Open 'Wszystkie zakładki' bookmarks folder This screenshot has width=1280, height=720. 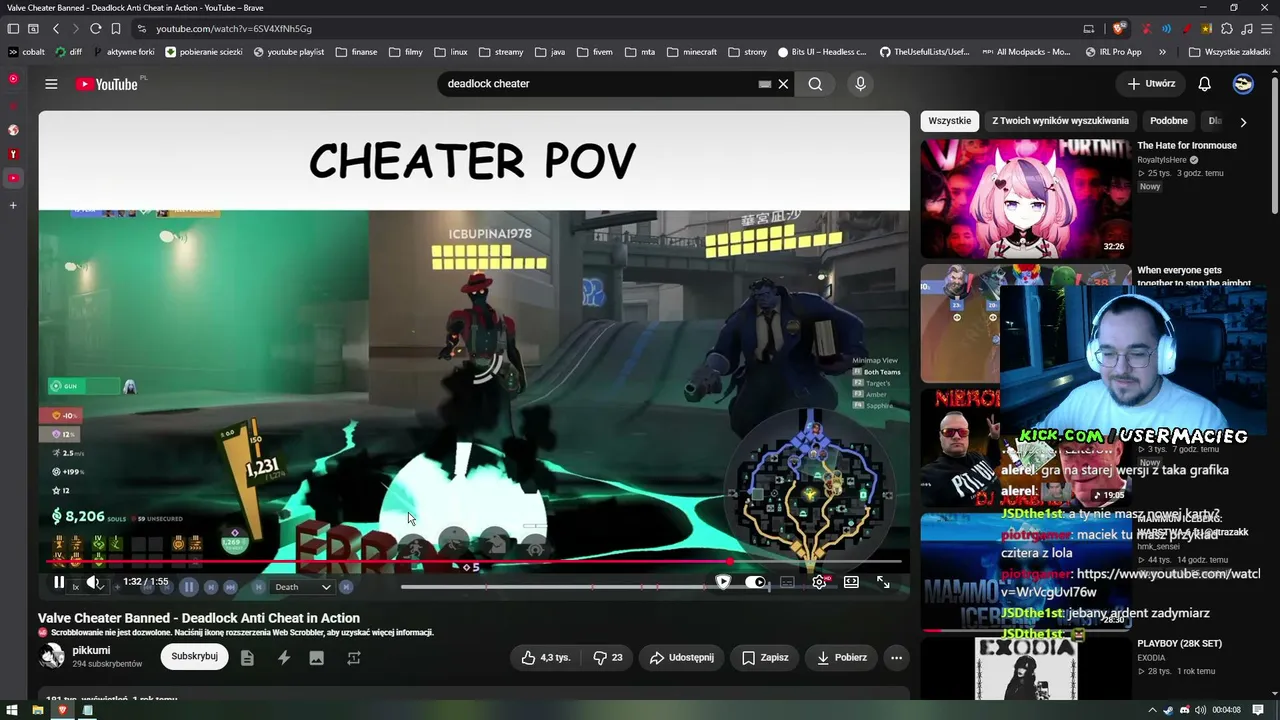click(1229, 52)
